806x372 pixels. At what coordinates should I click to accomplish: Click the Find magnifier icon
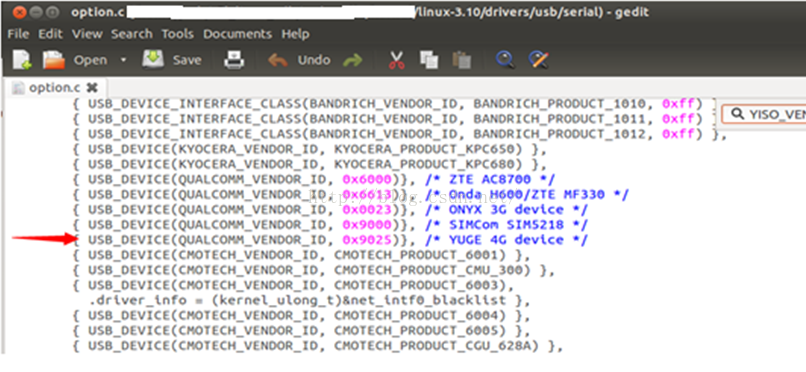(x=505, y=60)
